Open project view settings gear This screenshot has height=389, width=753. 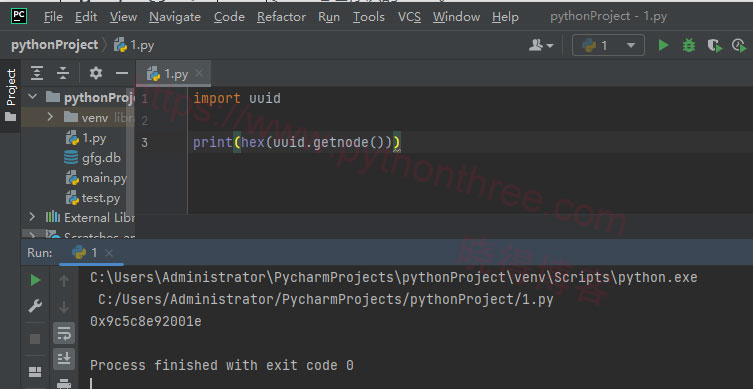point(96,73)
